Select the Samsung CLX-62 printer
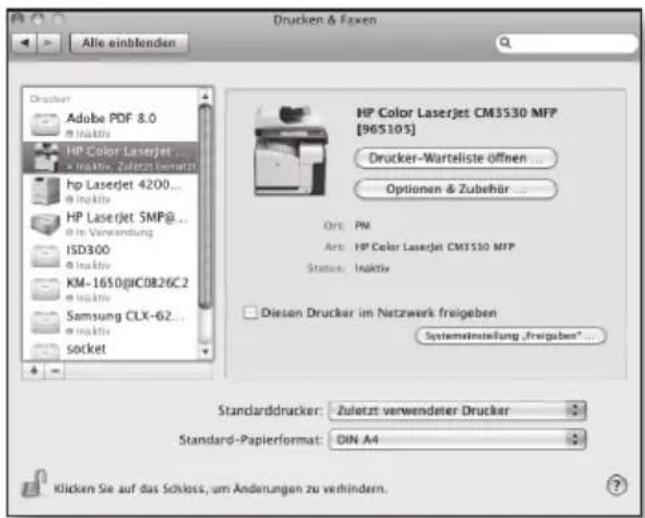This screenshot has width=645, height=518. [x=110, y=322]
